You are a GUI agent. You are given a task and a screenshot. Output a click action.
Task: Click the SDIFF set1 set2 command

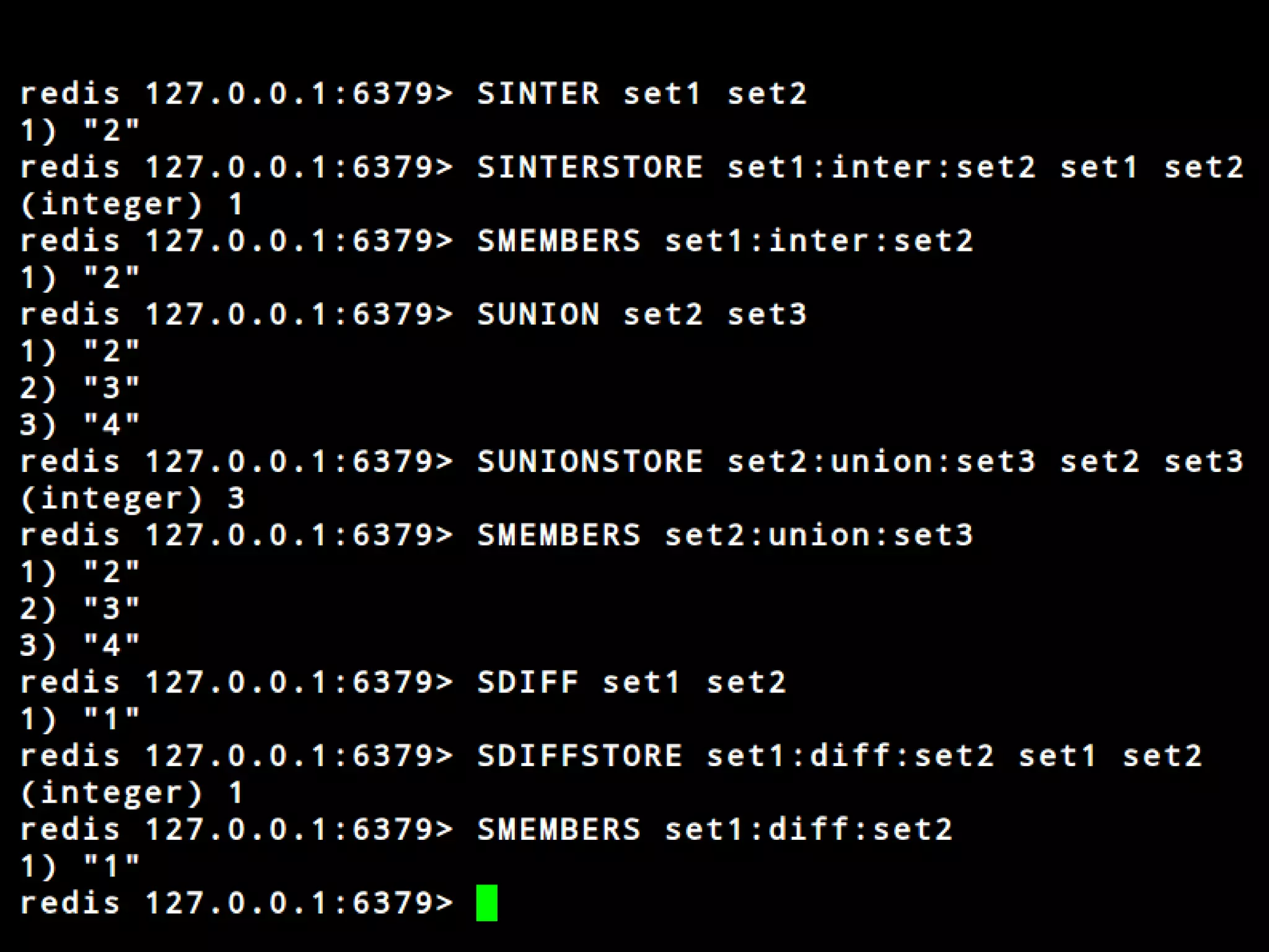coord(631,683)
